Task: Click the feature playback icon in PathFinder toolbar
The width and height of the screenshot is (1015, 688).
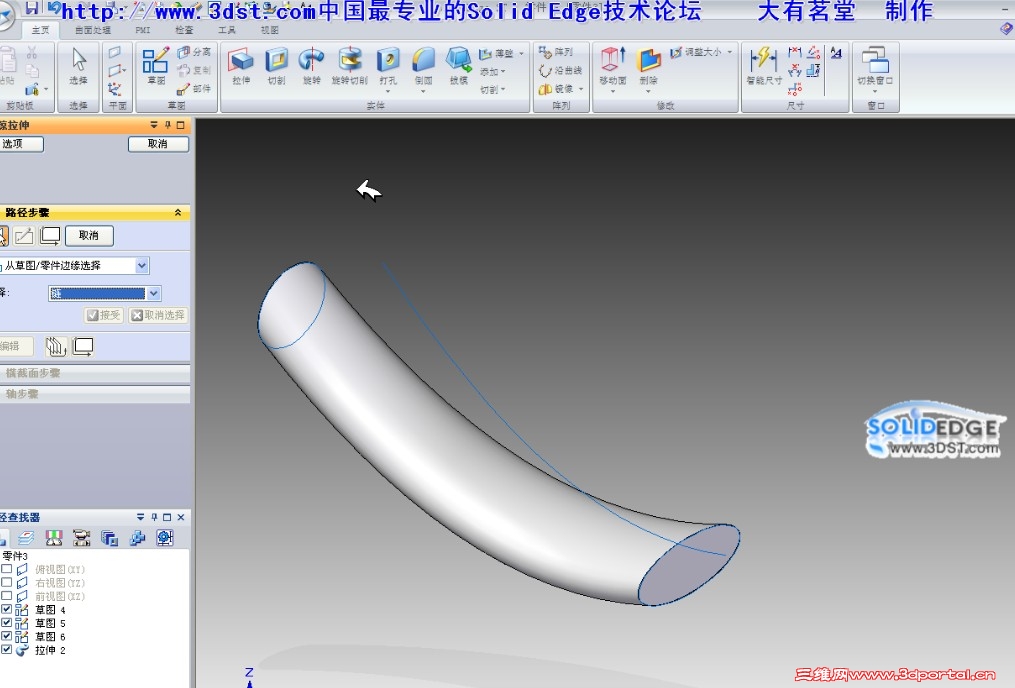Action: 82,538
